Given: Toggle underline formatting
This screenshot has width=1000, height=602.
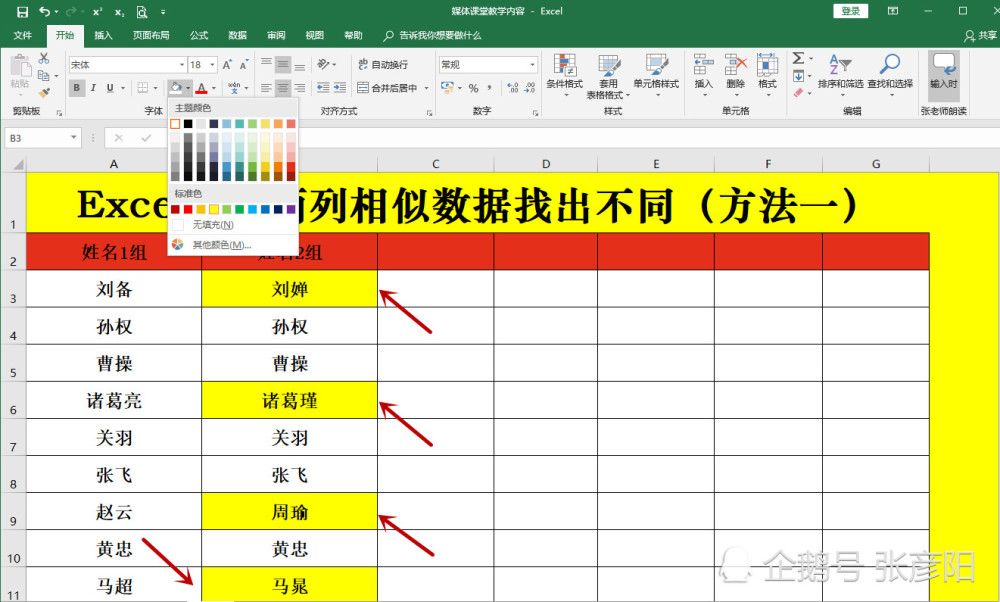Looking at the screenshot, I should click(110, 87).
